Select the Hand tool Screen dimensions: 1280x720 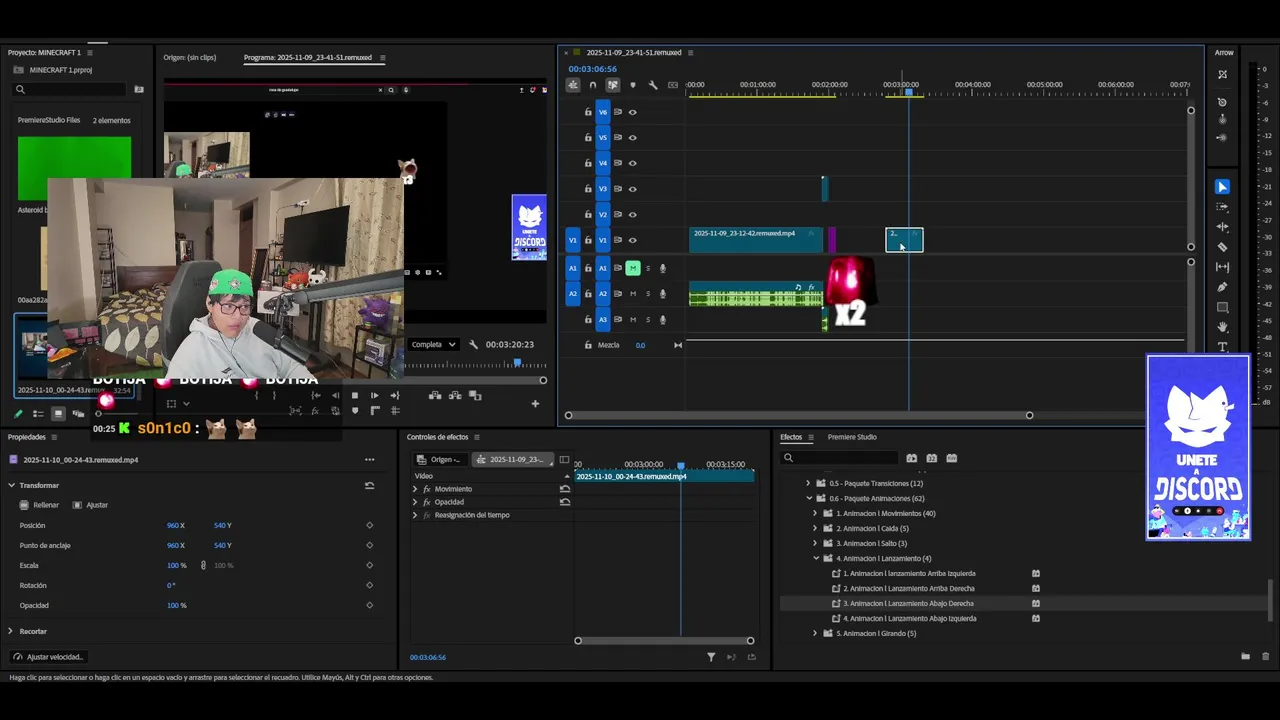click(x=1222, y=327)
